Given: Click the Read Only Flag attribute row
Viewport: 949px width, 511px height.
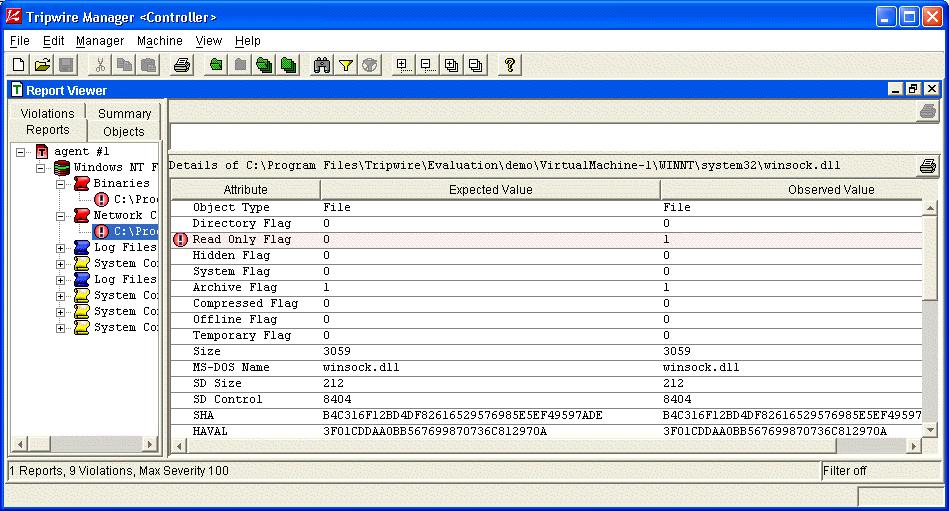Looking at the screenshot, I should [x=547, y=240].
